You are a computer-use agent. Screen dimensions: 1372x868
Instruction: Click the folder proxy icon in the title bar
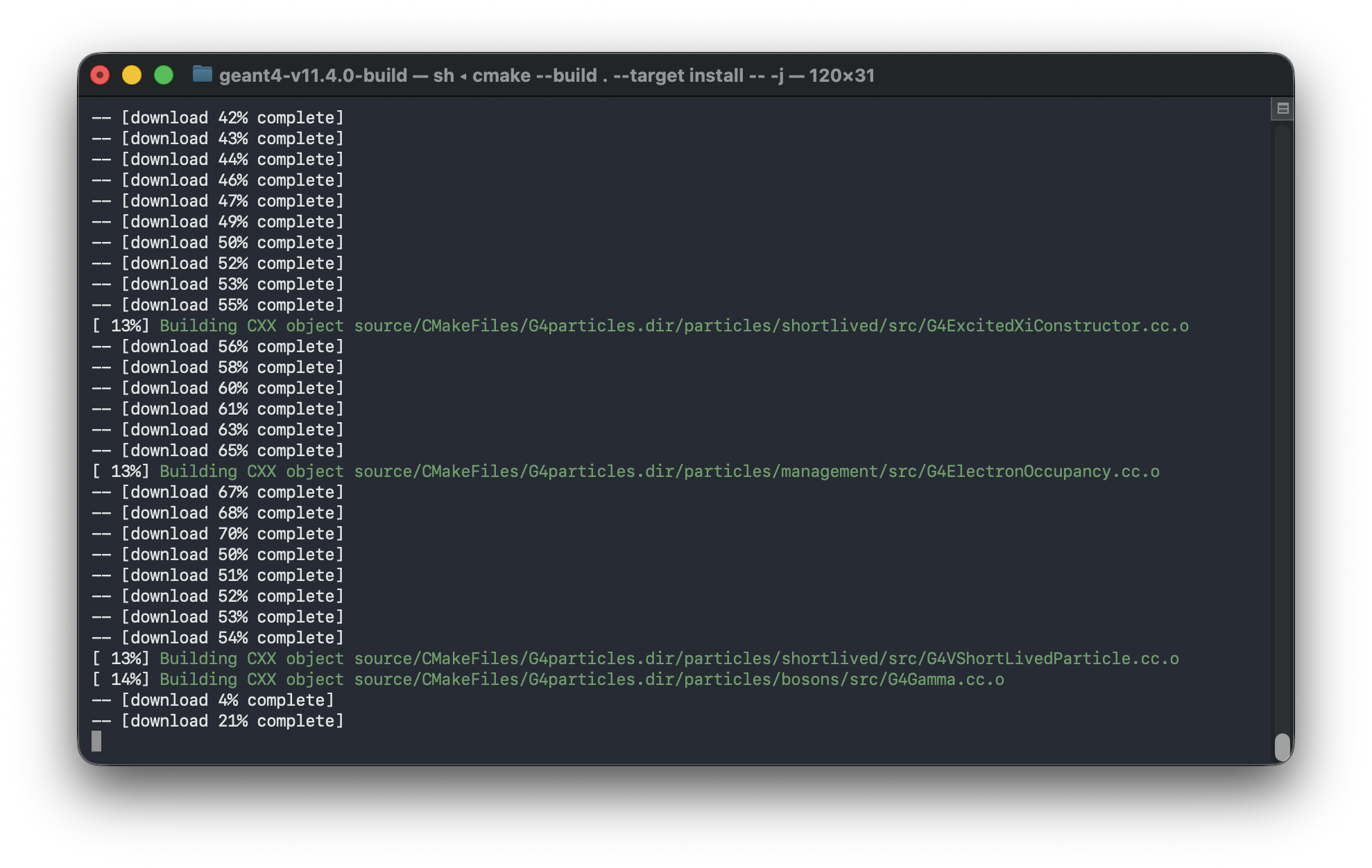[202, 75]
